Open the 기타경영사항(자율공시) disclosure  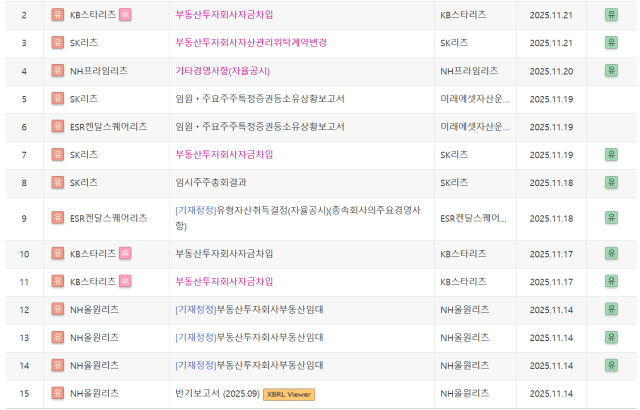click(222, 71)
